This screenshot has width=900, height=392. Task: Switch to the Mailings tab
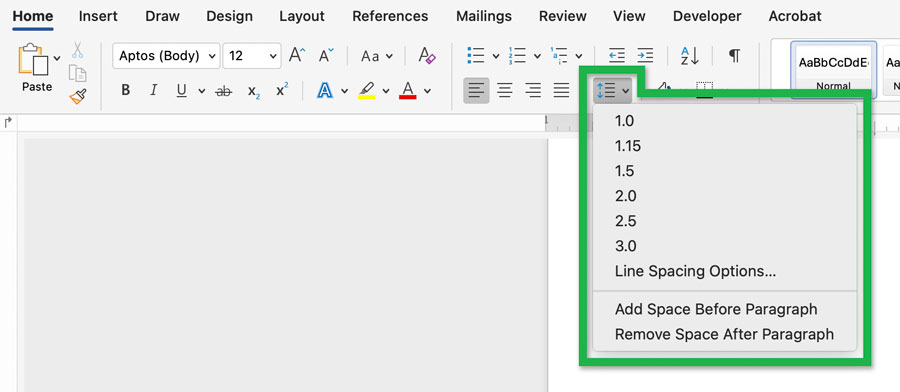click(x=484, y=16)
